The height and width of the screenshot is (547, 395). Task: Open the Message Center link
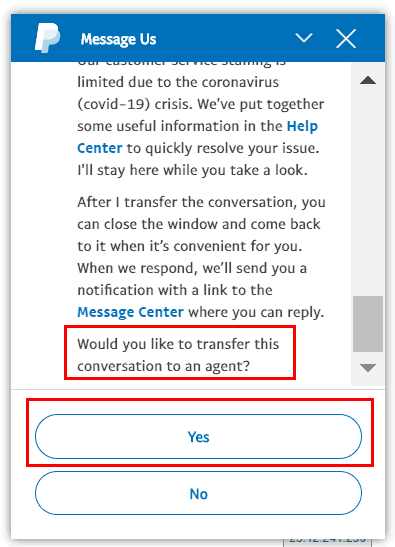(x=130, y=312)
